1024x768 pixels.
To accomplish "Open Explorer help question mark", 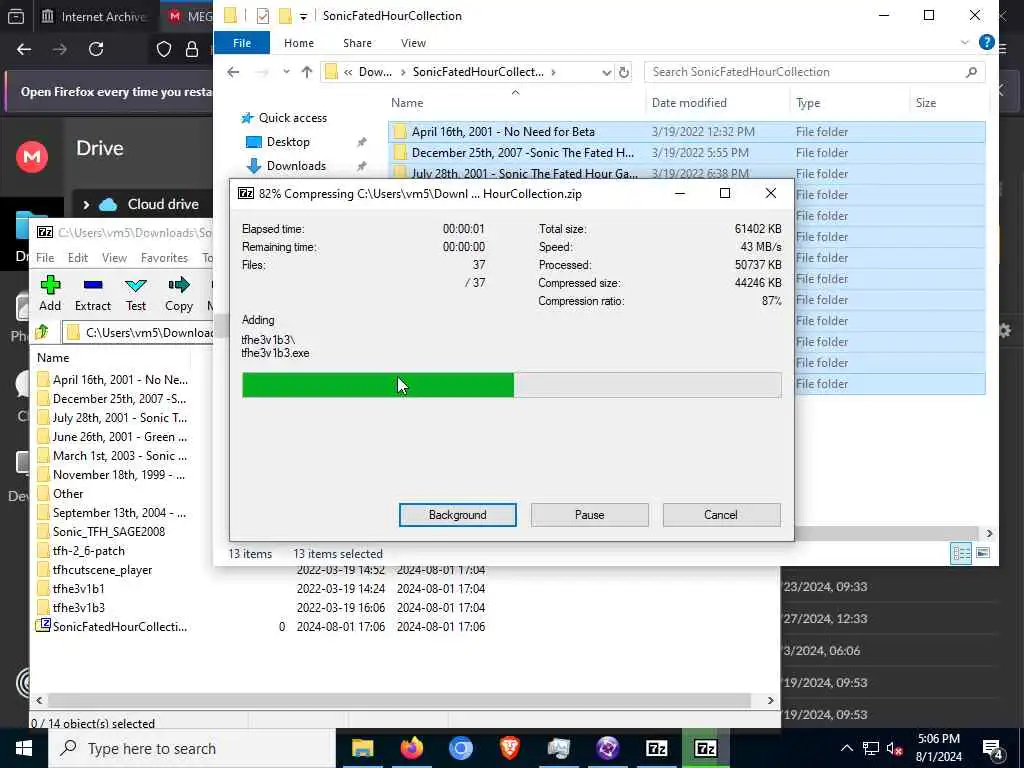I will pos(986,42).
